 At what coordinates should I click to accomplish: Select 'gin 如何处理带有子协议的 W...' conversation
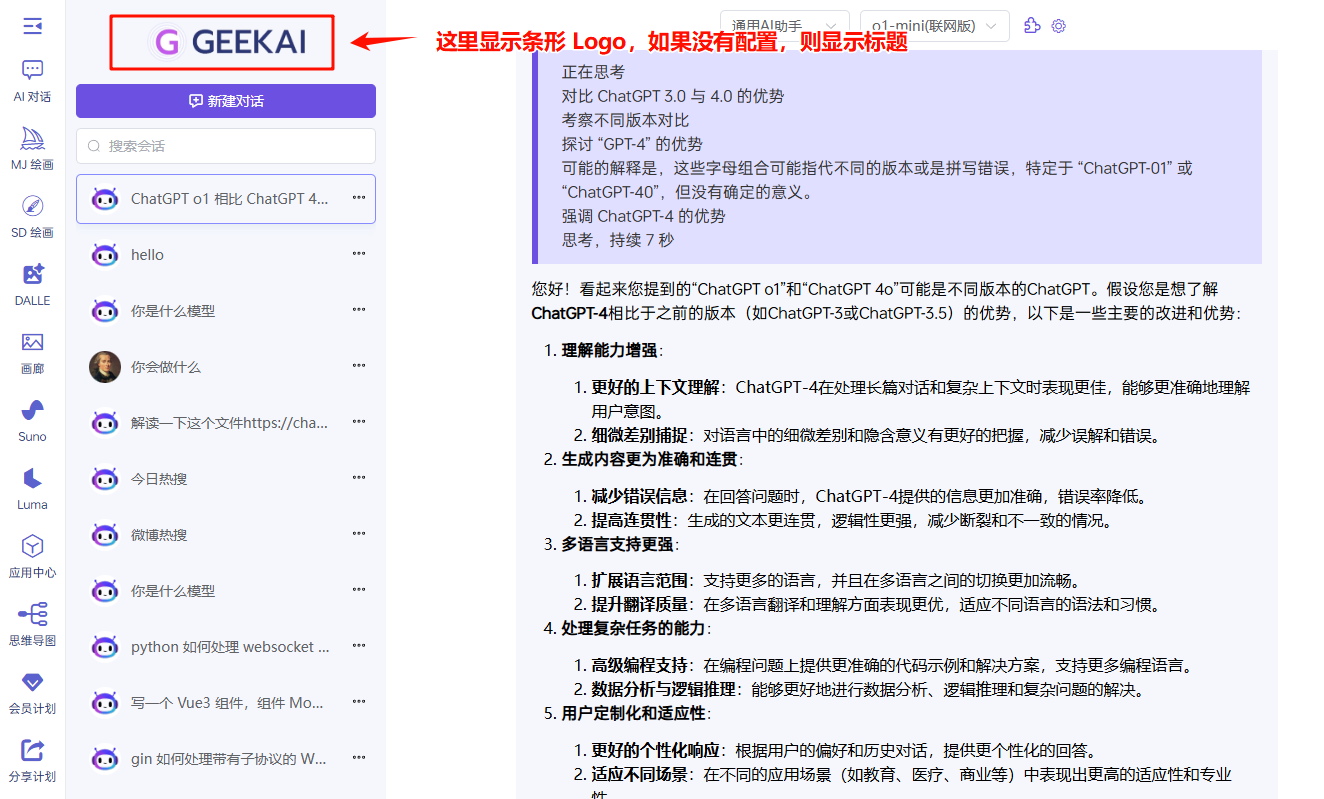[x=226, y=759]
